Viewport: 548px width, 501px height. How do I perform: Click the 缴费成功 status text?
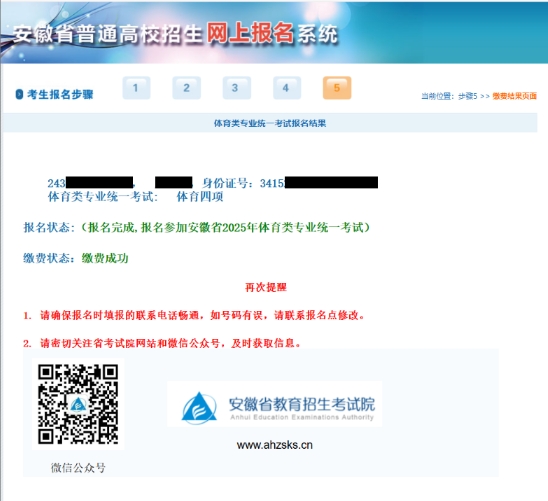[x=105, y=258]
